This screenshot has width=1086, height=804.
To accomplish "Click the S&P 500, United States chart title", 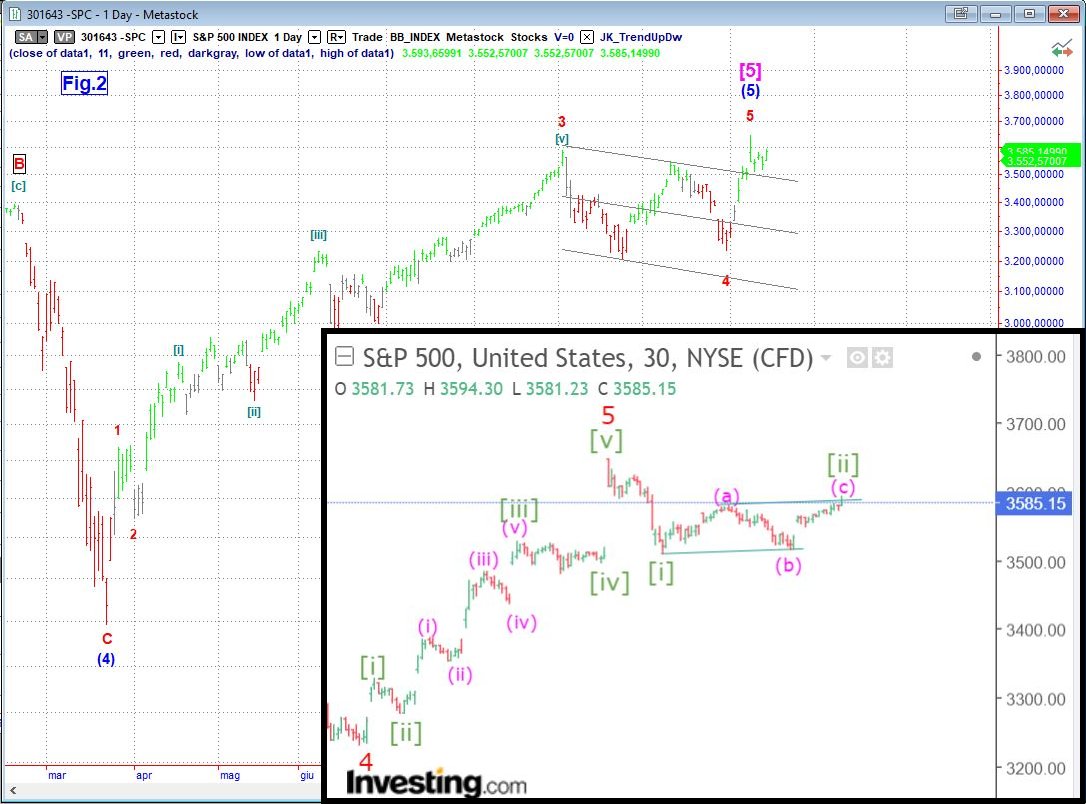I will 587,358.
